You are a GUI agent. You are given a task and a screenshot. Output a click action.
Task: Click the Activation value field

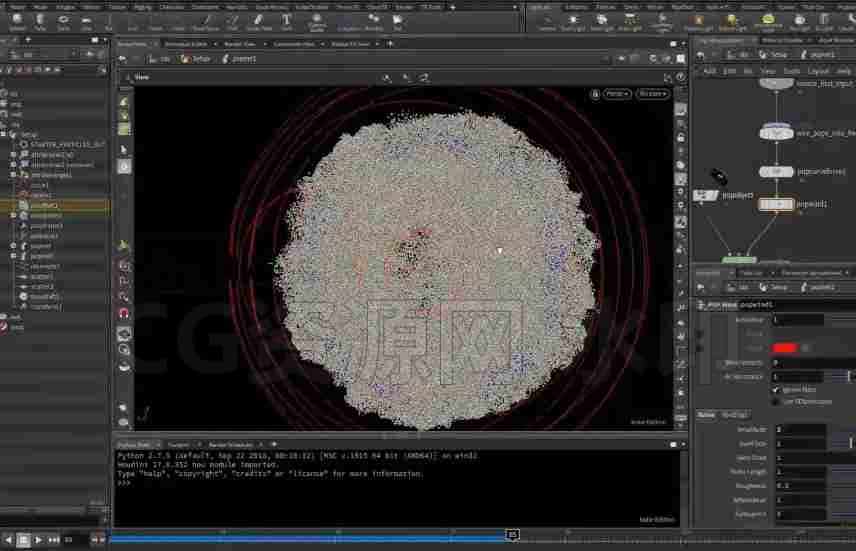(799, 319)
